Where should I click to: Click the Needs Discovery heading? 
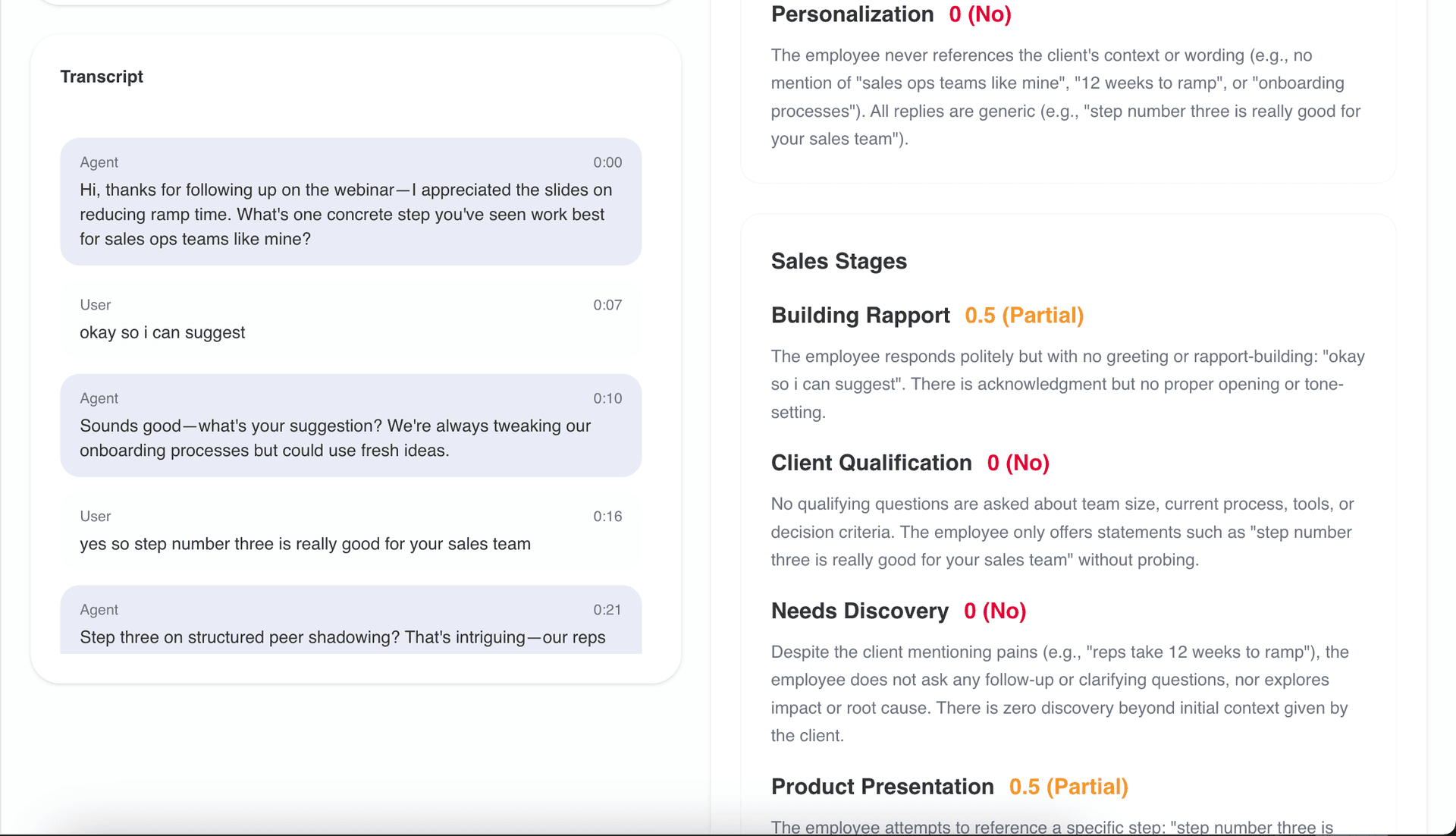[859, 611]
